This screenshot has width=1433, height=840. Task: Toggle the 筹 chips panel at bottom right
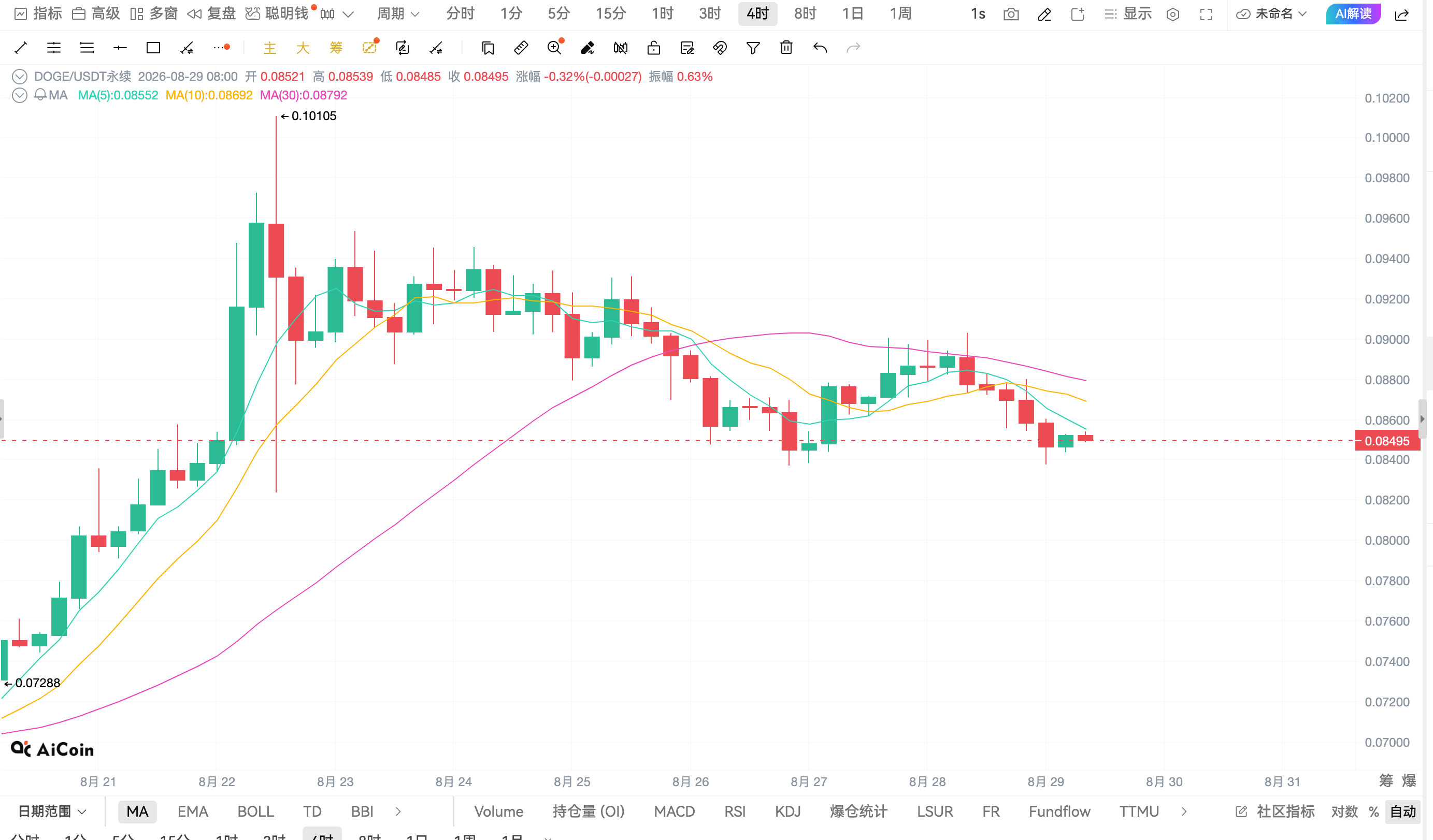click(x=1386, y=781)
